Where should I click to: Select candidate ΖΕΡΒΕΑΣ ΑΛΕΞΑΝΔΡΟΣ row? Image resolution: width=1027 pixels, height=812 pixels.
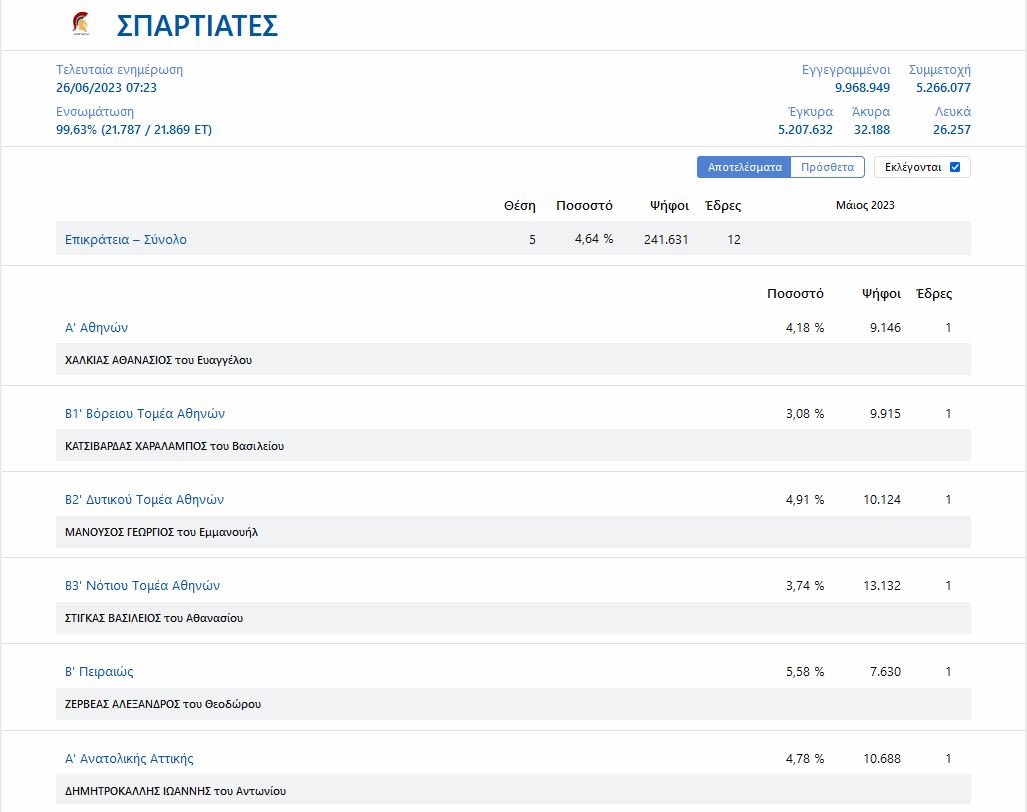[x=162, y=704]
